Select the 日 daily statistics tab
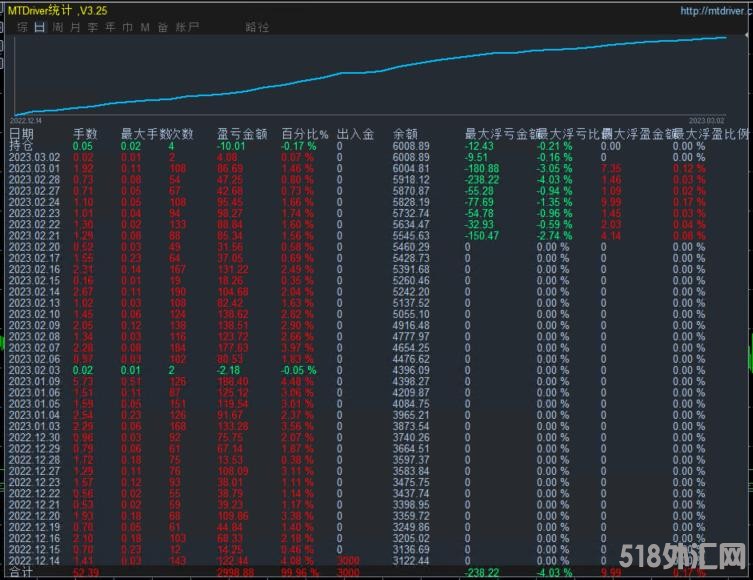This screenshot has width=753, height=580. [x=39, y=27]
